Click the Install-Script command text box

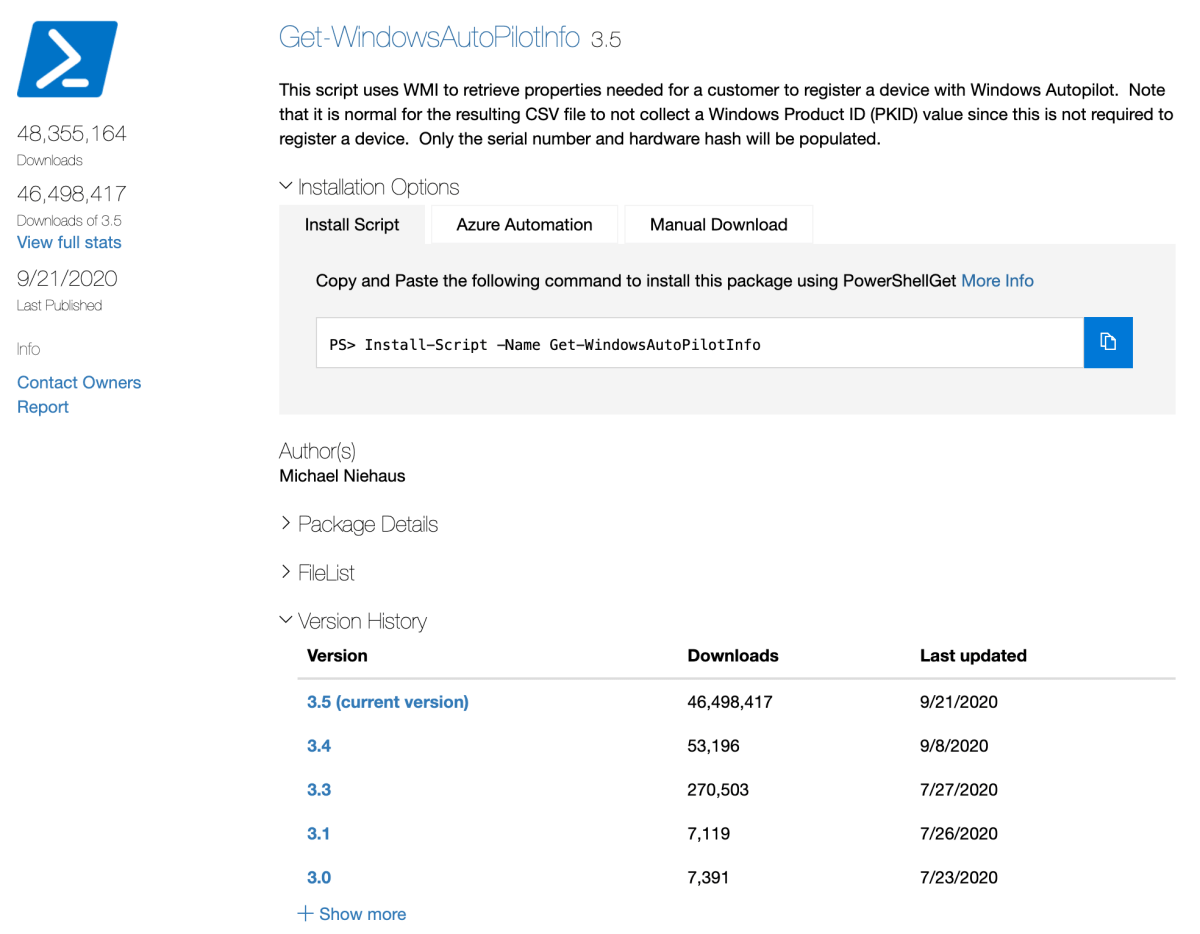(x=699, y=344)
